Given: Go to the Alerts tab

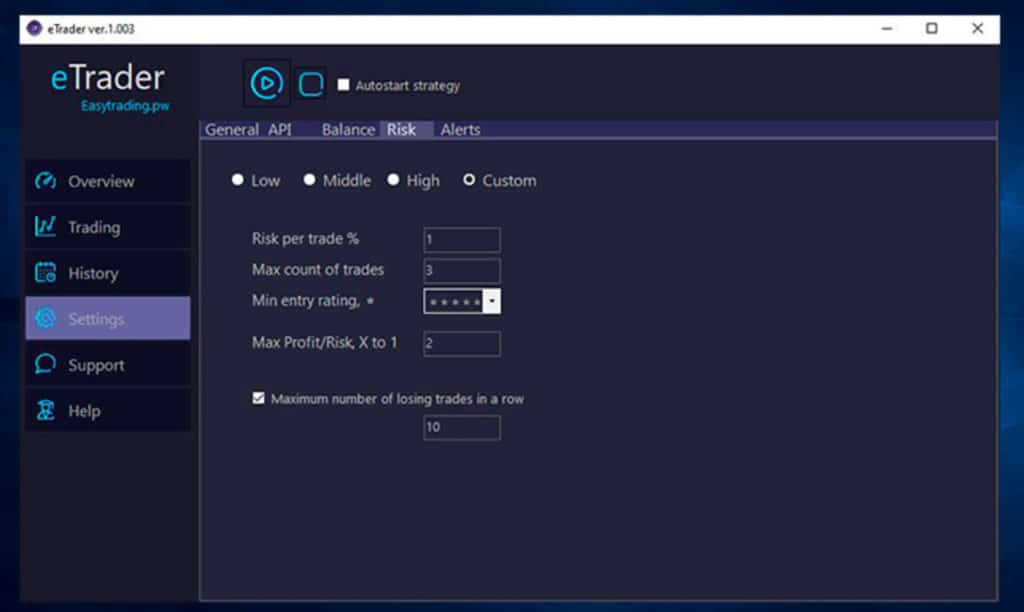Looking at the screenshot, I should [460, 130].
